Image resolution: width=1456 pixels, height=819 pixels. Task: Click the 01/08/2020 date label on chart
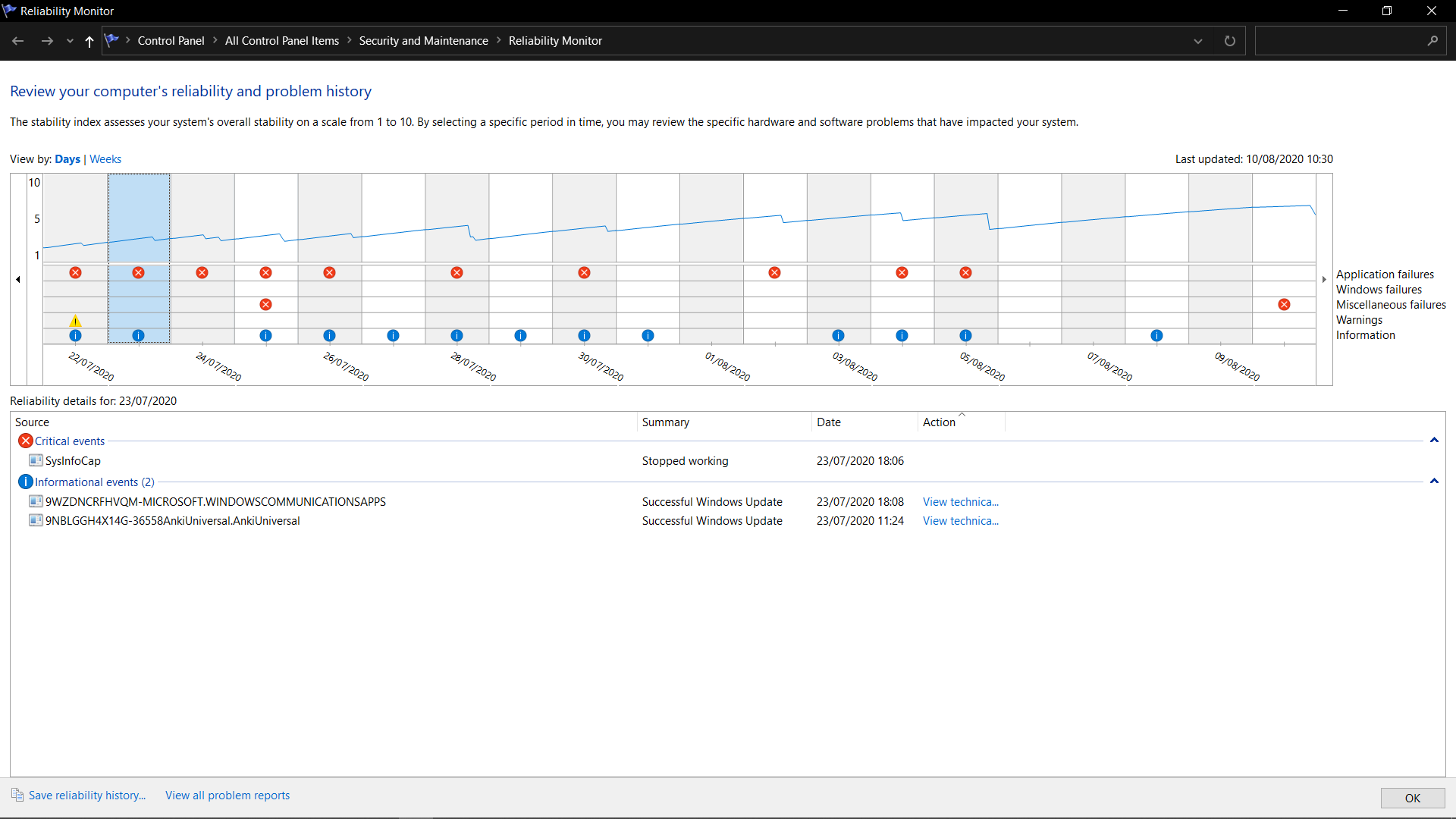(727, 366)
